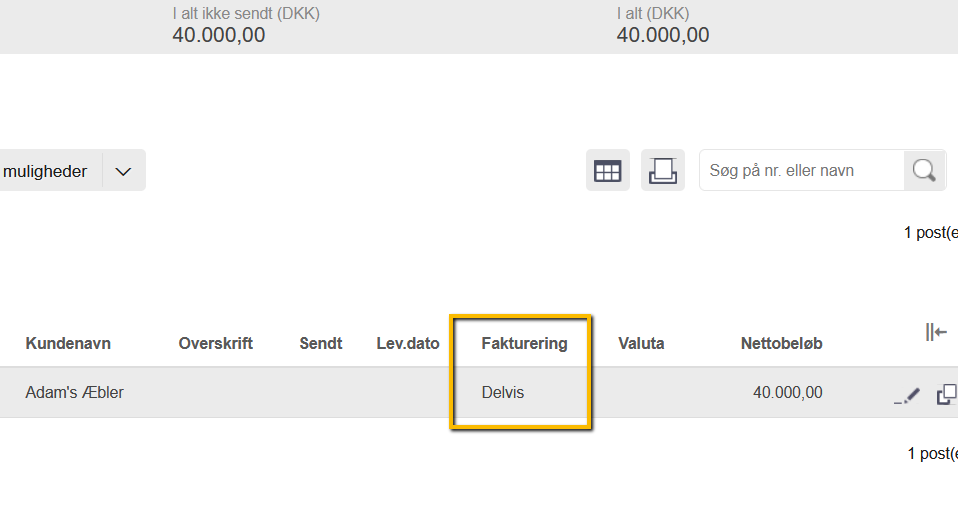Viewport: 958px width, 532px height.
Task: Sort by Kundenavn column header
Action: click(x=68, y=343)
